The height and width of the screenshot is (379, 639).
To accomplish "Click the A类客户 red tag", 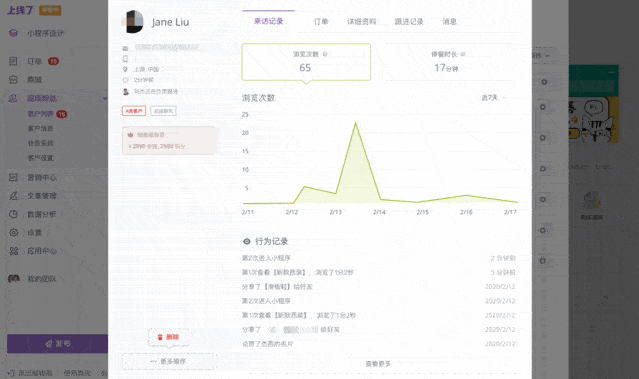I will tap(134, 111).
